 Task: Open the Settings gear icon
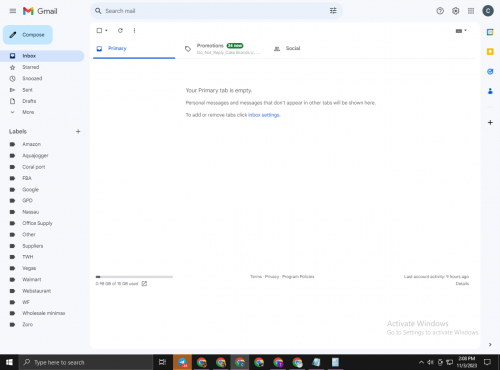click(x=455, y=11)
